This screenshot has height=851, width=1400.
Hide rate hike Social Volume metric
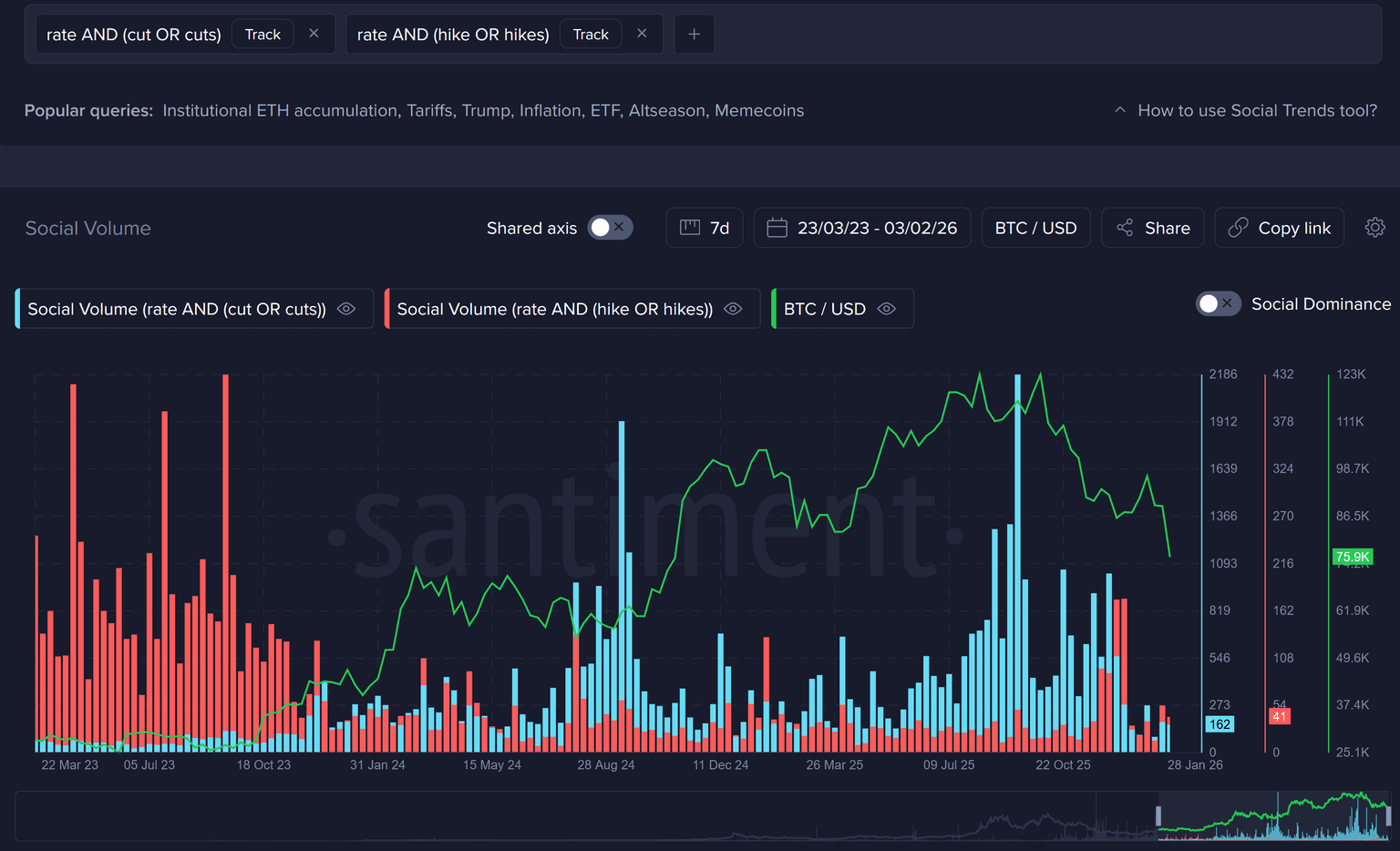tap(733, 309)
